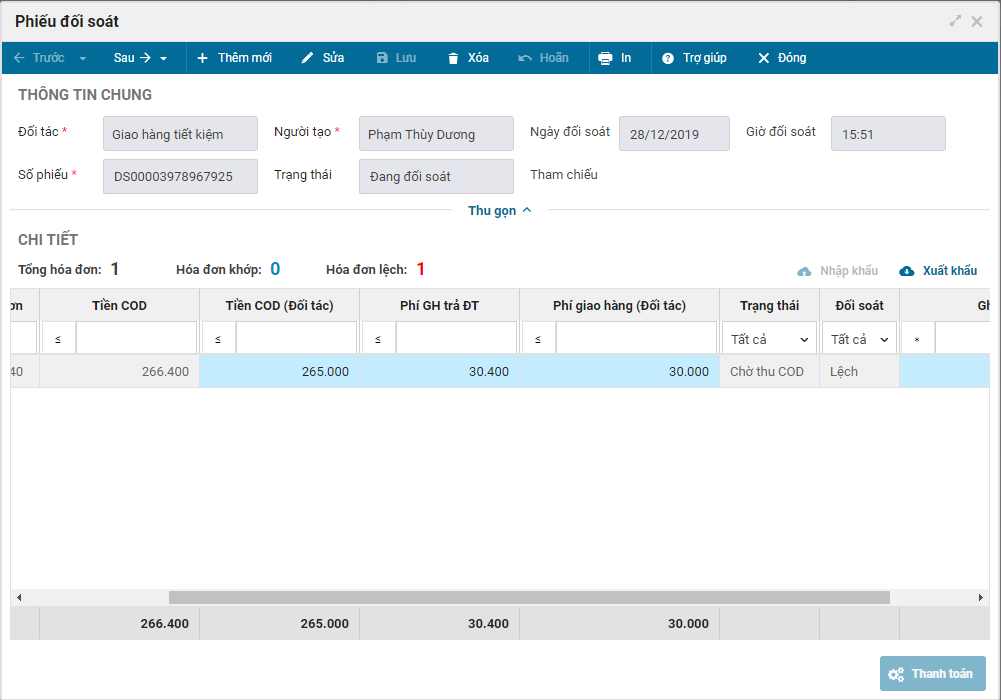This screenshot has height=700, width=1001.
Task: Click the 265.000 total in footer row
Action: click(x=280, y=623)
